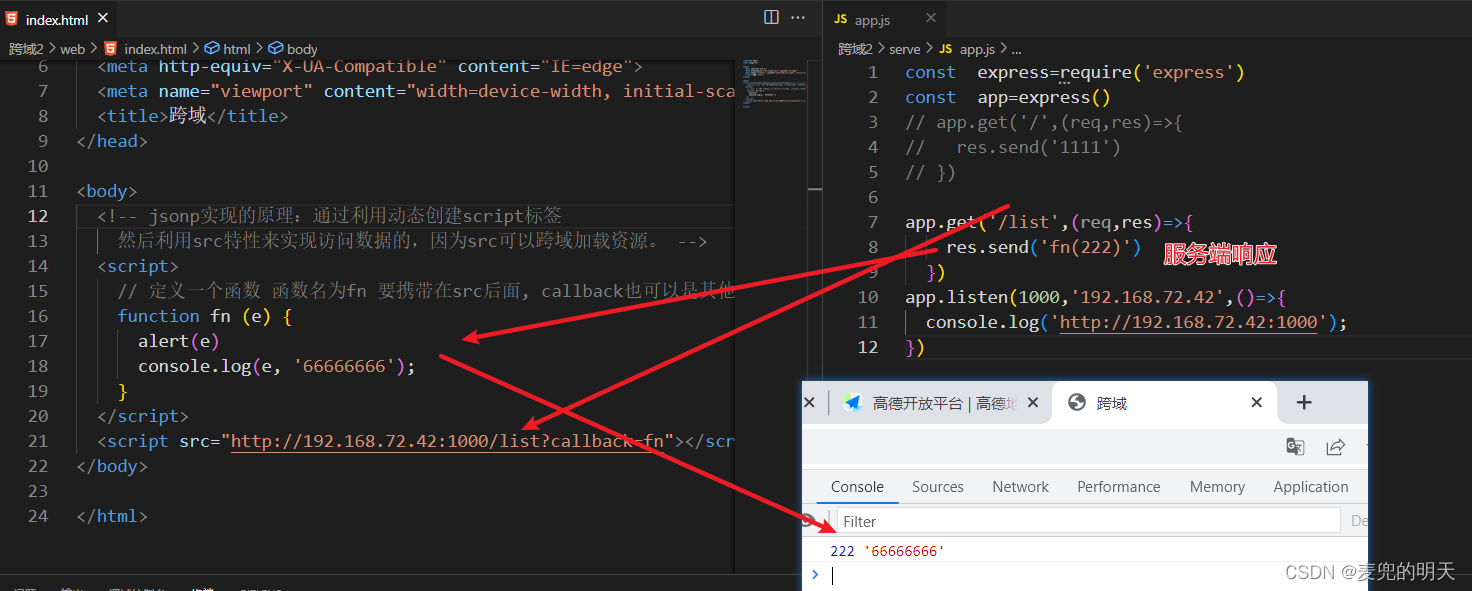Click the ellipsis breadcrumb expander in app.js
This screenshot has height=591, width=1472.
(x=1016, y=48)
